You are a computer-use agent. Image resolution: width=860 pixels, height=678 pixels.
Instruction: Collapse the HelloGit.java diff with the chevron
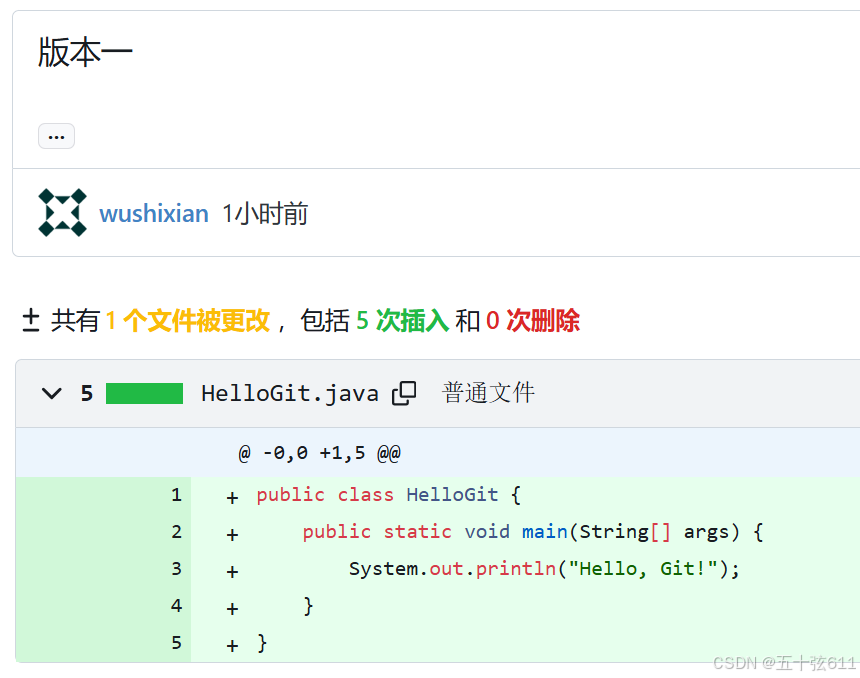click(51, 393)
